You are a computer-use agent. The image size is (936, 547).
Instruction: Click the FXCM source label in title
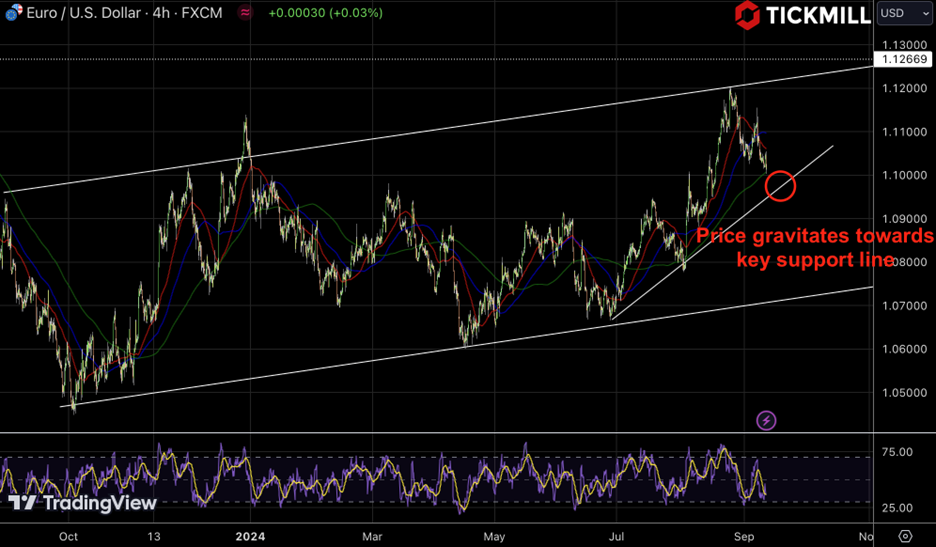pyautogui.click(x=202, y=13)
